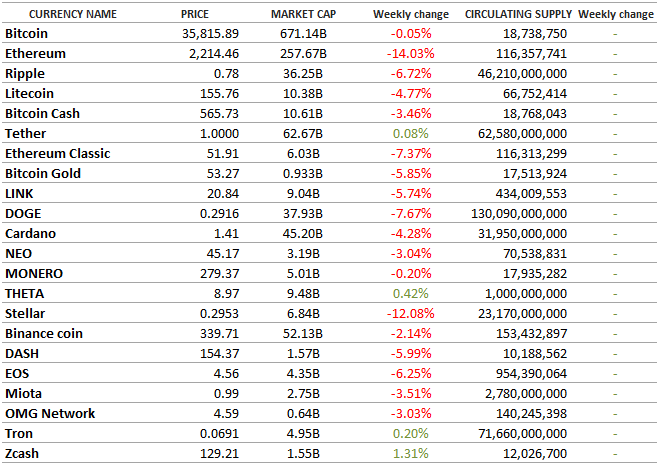Select the Bitcoin Cash name cell
This screenshot has height=464, width=661.
click(x=42, y=113)
